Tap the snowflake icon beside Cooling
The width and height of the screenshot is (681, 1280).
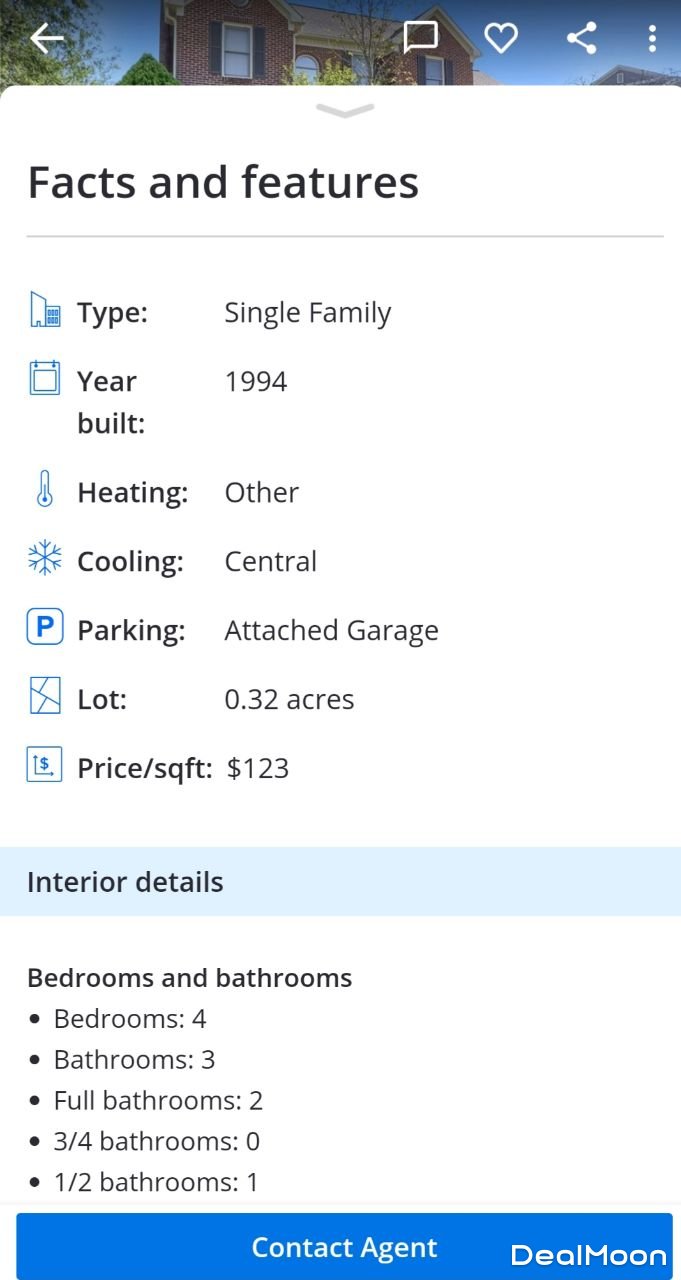(45, 559)
